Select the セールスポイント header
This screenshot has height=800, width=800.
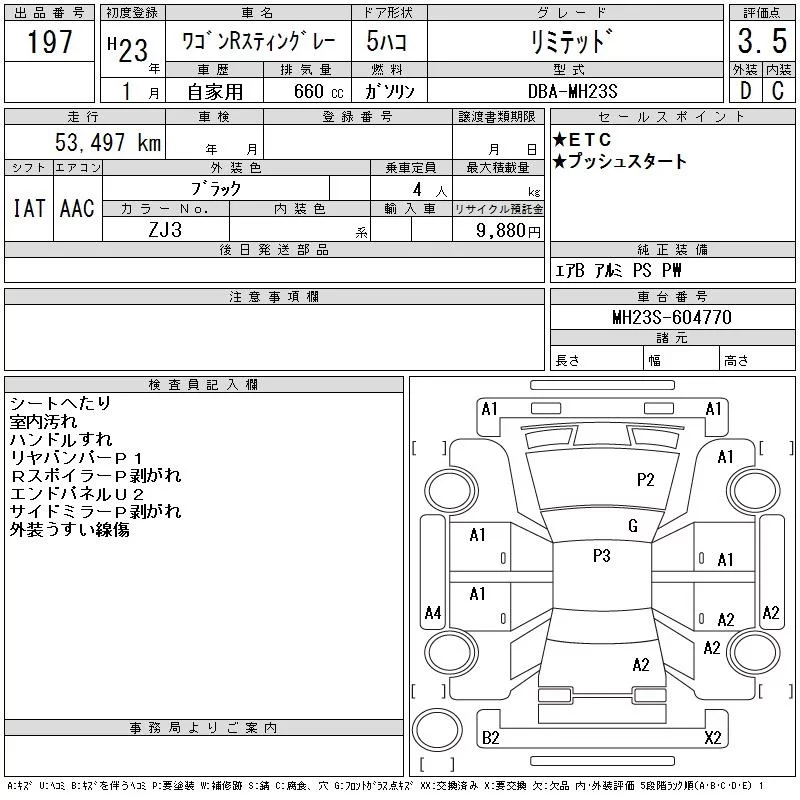click(672, 117)
